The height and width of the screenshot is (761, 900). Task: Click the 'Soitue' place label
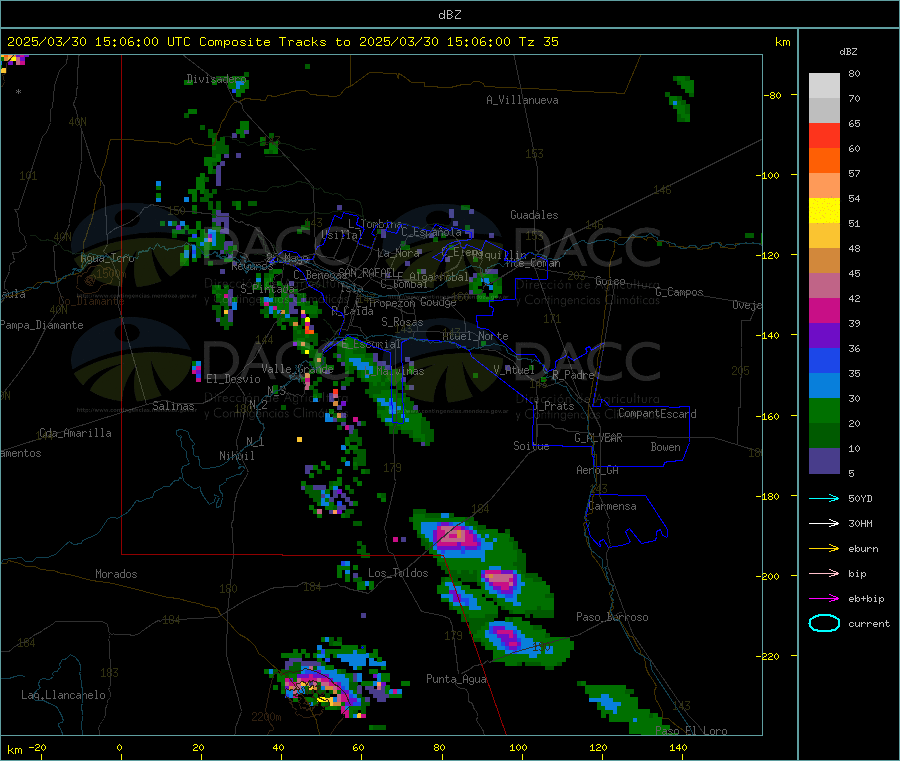tap(531, 446)
